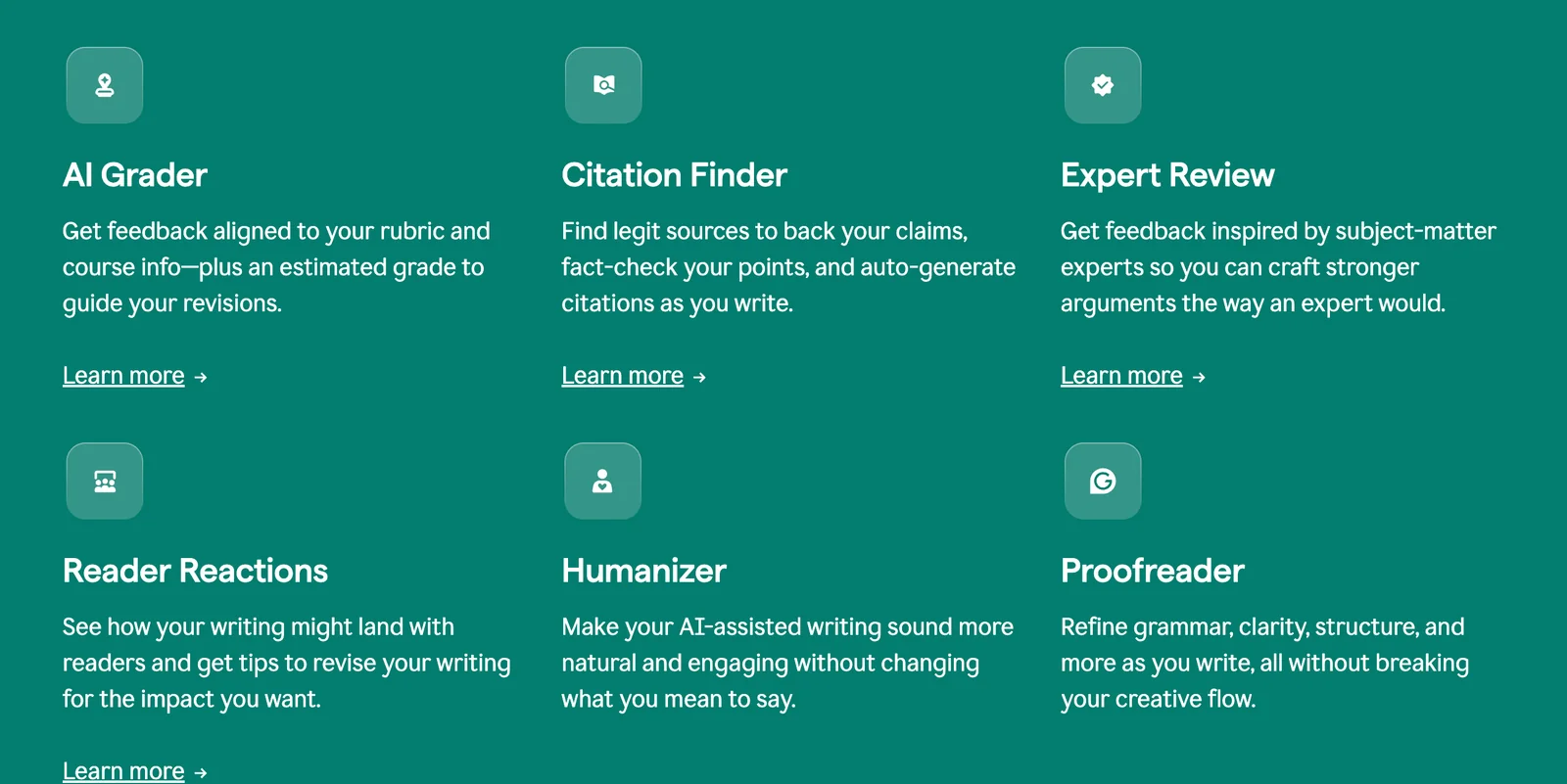Click the Proofreader Grammarly G icon
The height and width of the screenshot is (784, 1567).
[1103, 481]
